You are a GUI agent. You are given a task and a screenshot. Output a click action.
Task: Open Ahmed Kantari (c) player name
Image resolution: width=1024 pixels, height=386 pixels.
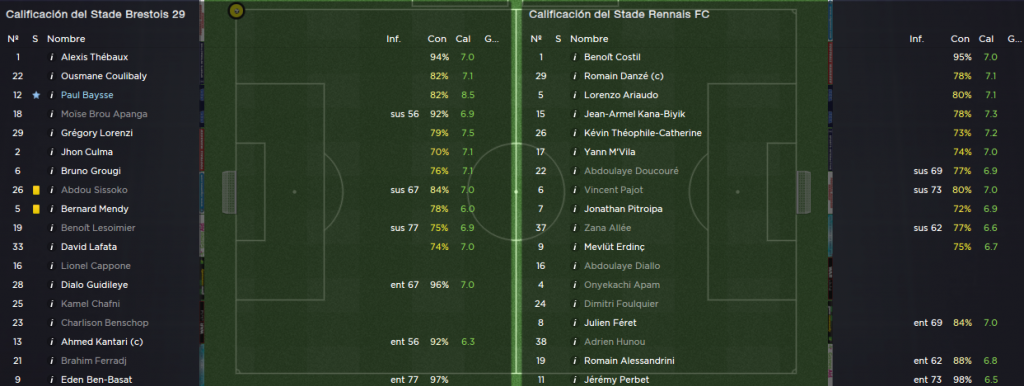click(102, 342)
